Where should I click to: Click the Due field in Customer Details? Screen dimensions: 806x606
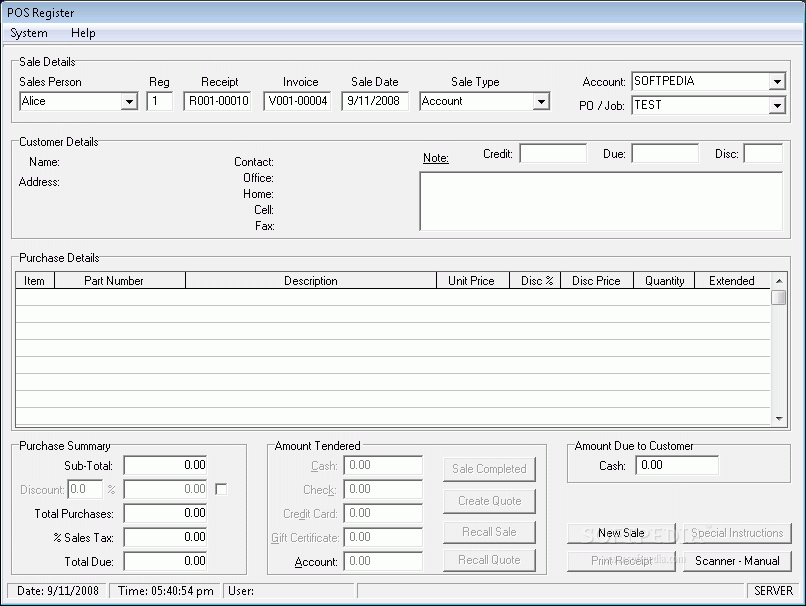click(x=665, y=154)
